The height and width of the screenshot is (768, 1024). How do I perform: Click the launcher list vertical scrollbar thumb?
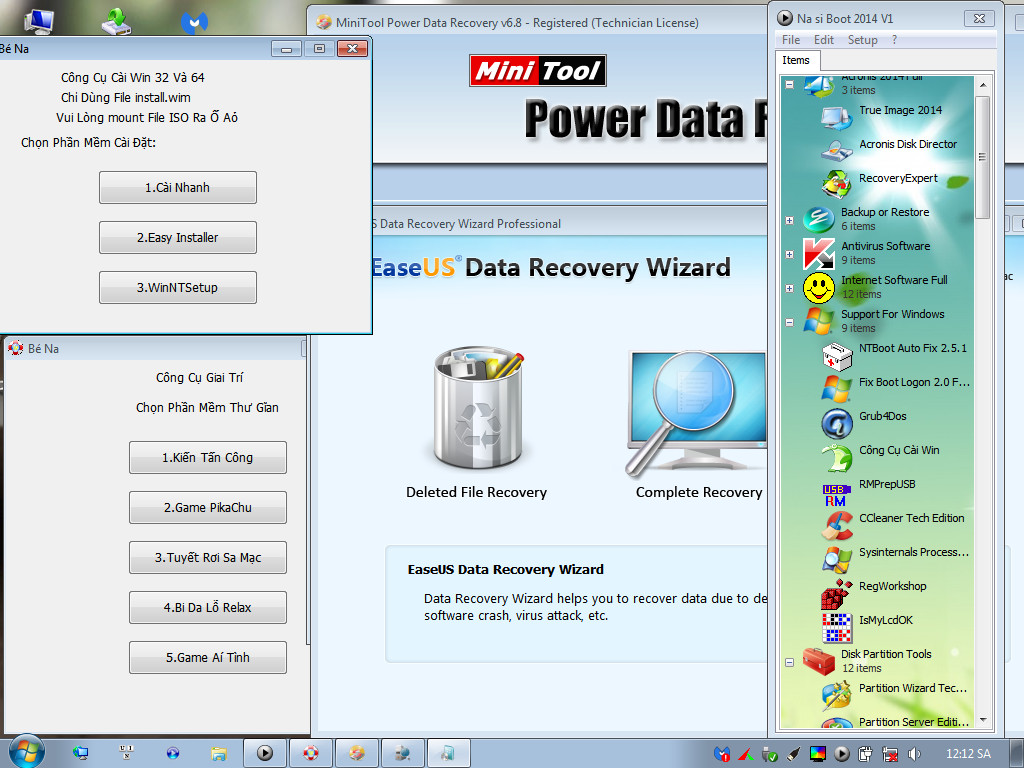(x=983, y=157)
